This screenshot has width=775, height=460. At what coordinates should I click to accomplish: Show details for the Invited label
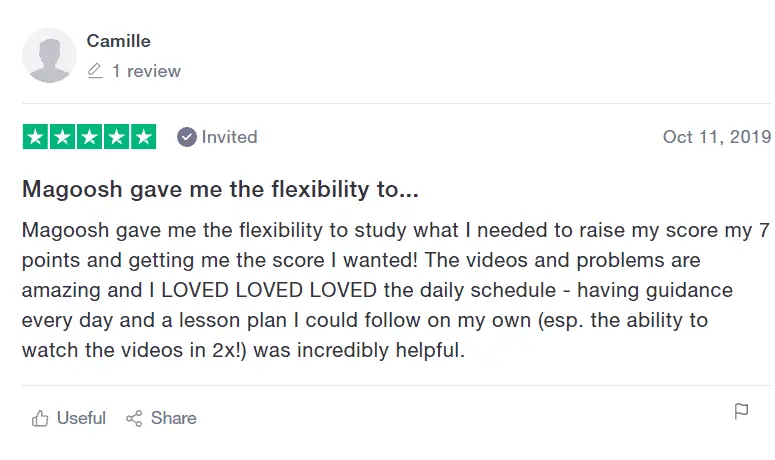point(229,137)
